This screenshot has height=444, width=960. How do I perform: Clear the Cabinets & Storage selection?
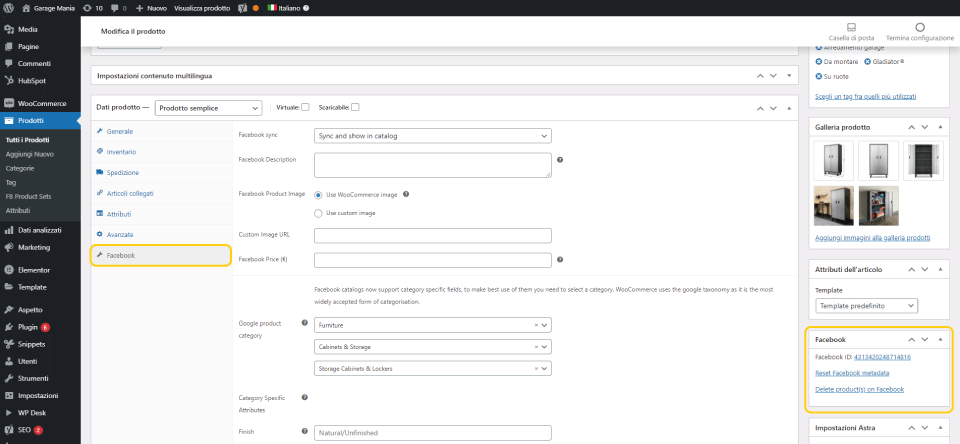tap(536, 347)
